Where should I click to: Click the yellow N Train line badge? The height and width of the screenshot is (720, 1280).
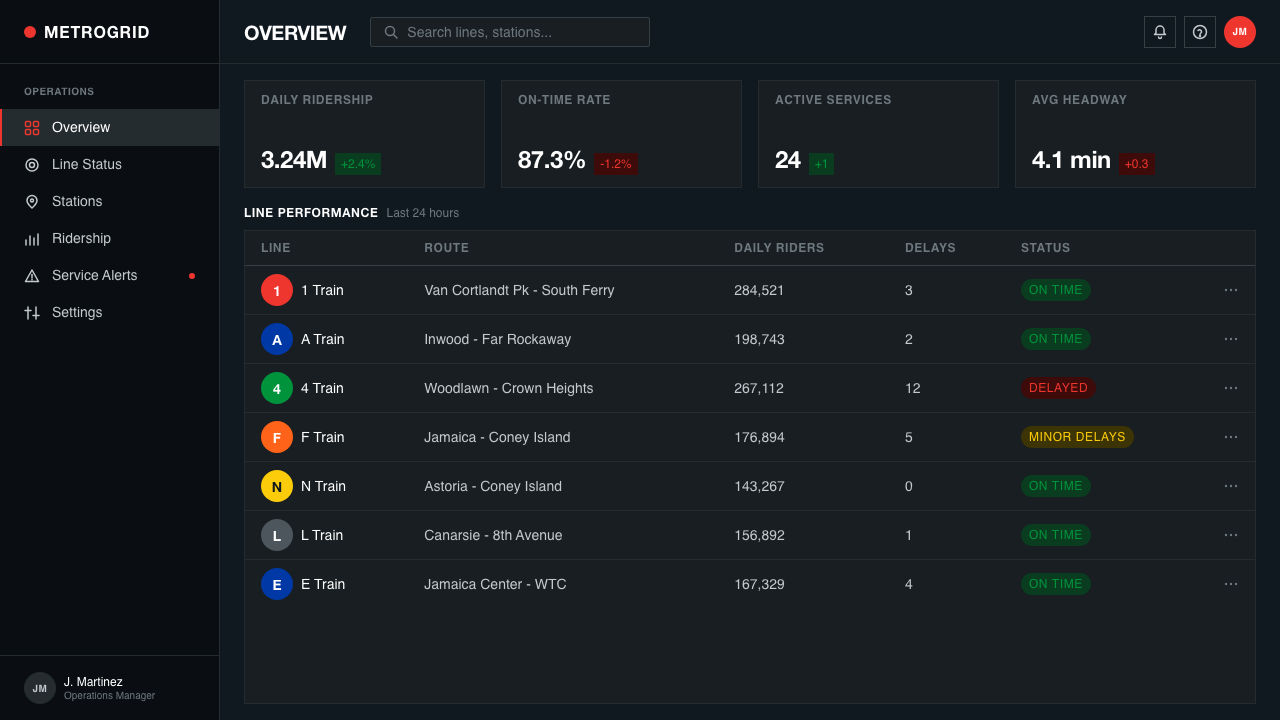click(277, 486)
